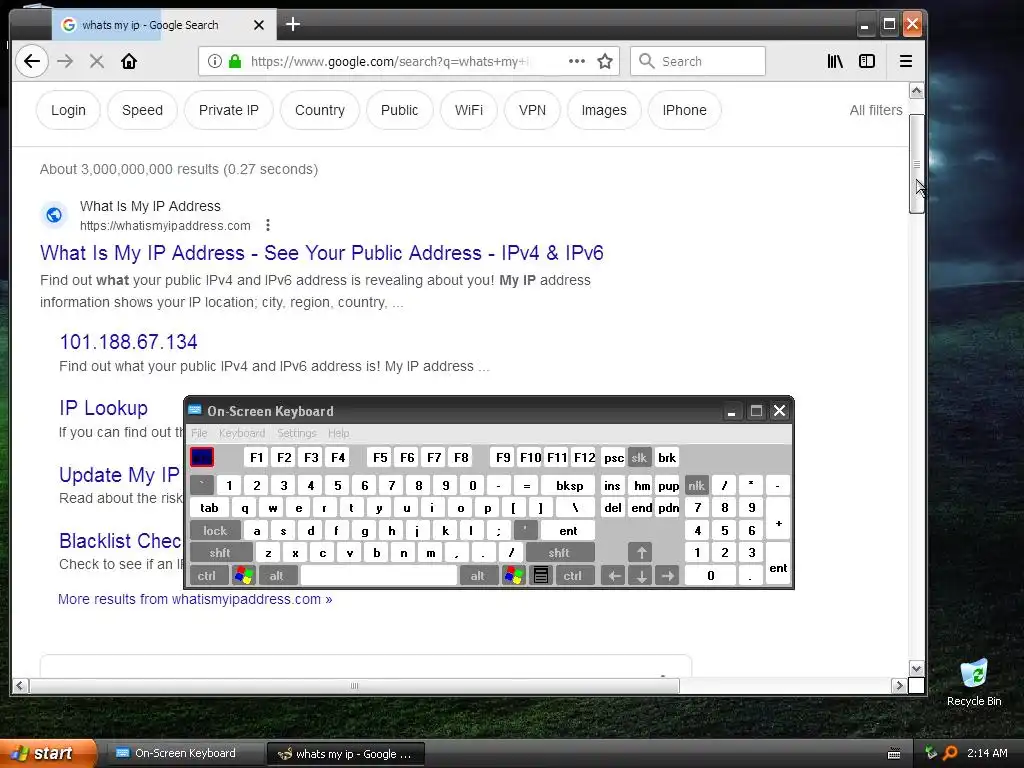The height and width of the screenshot is (768, 1024).
Task: Click the psc print screen key
Action: click(x=613, y=457)
